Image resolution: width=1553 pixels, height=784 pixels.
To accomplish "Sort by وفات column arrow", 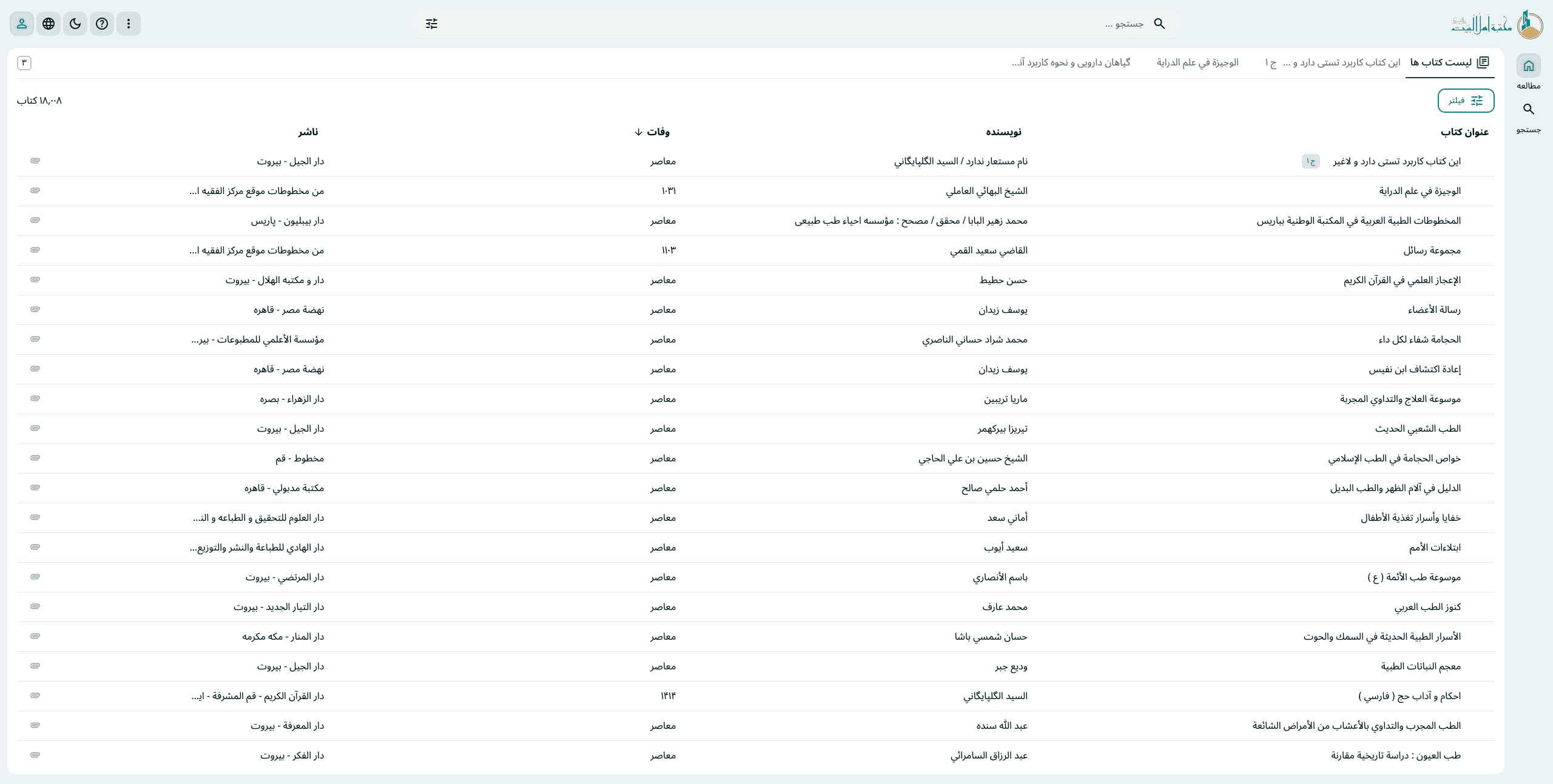I will click(638, 132).
